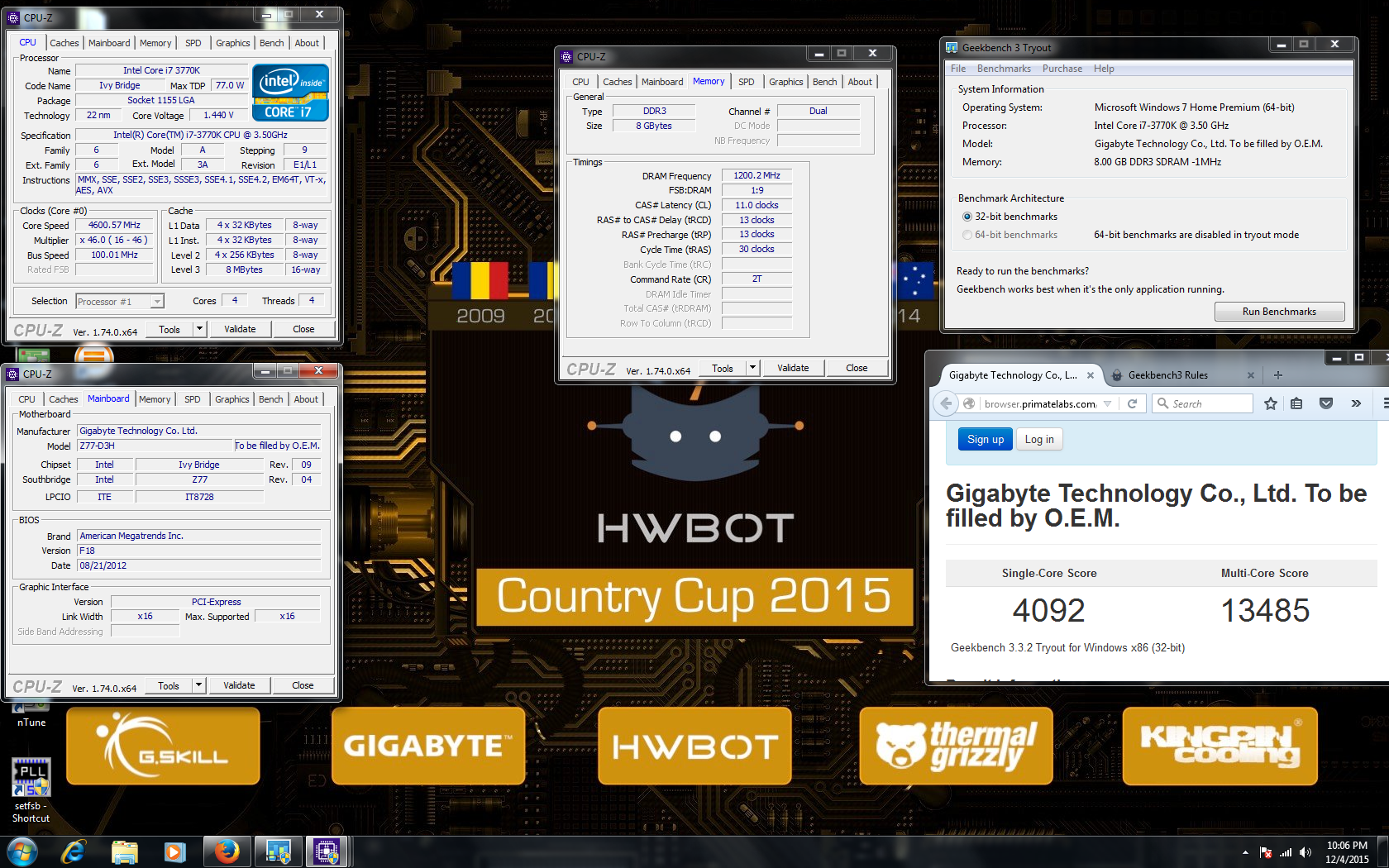The height and width of the screenshot is (868, 1389).
Task: Switch to Firefox in taskbar
Action: [226, 851]
